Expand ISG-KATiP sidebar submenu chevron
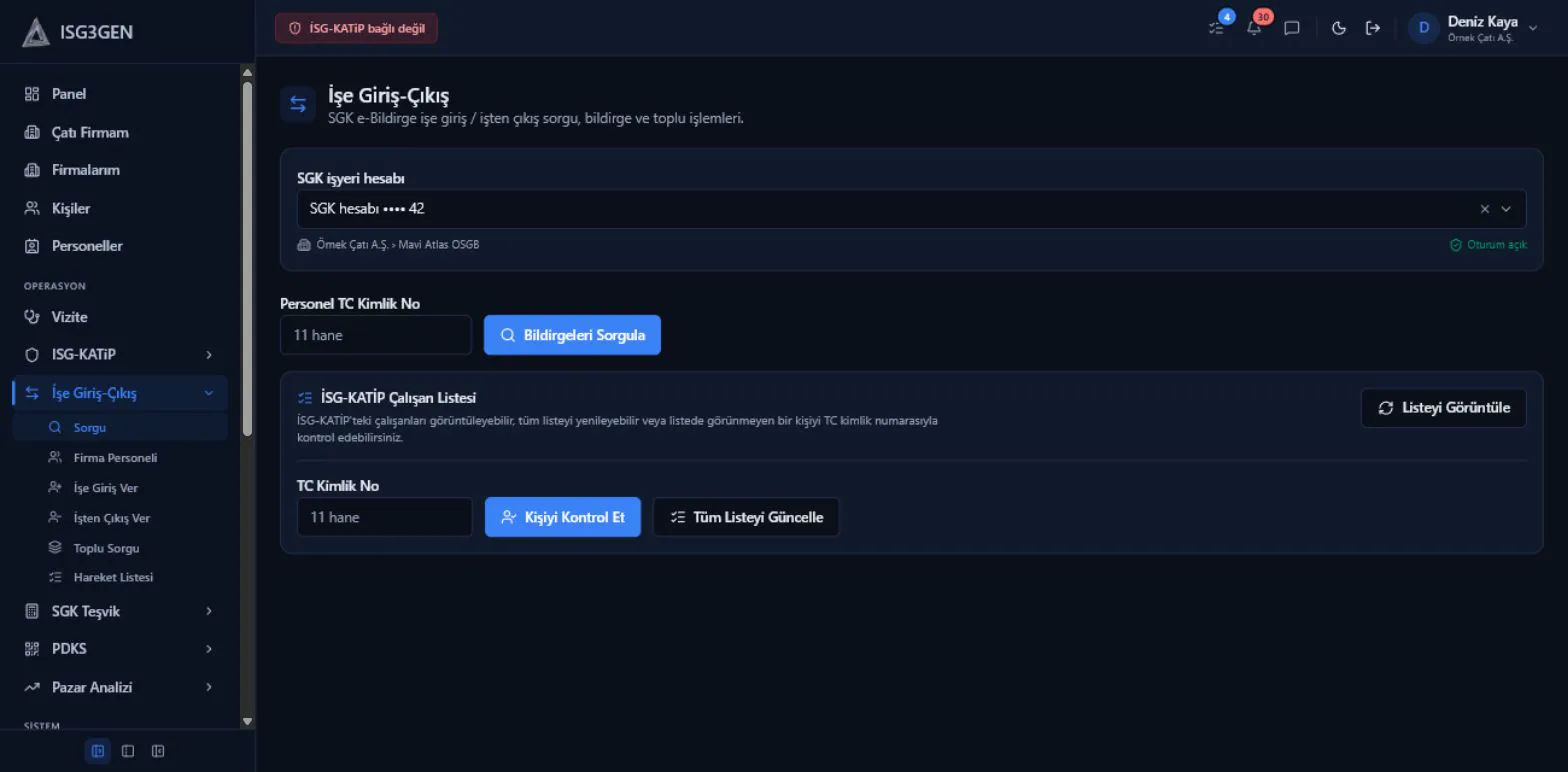This screenshot has width=1568, height=772. [209, 355]
